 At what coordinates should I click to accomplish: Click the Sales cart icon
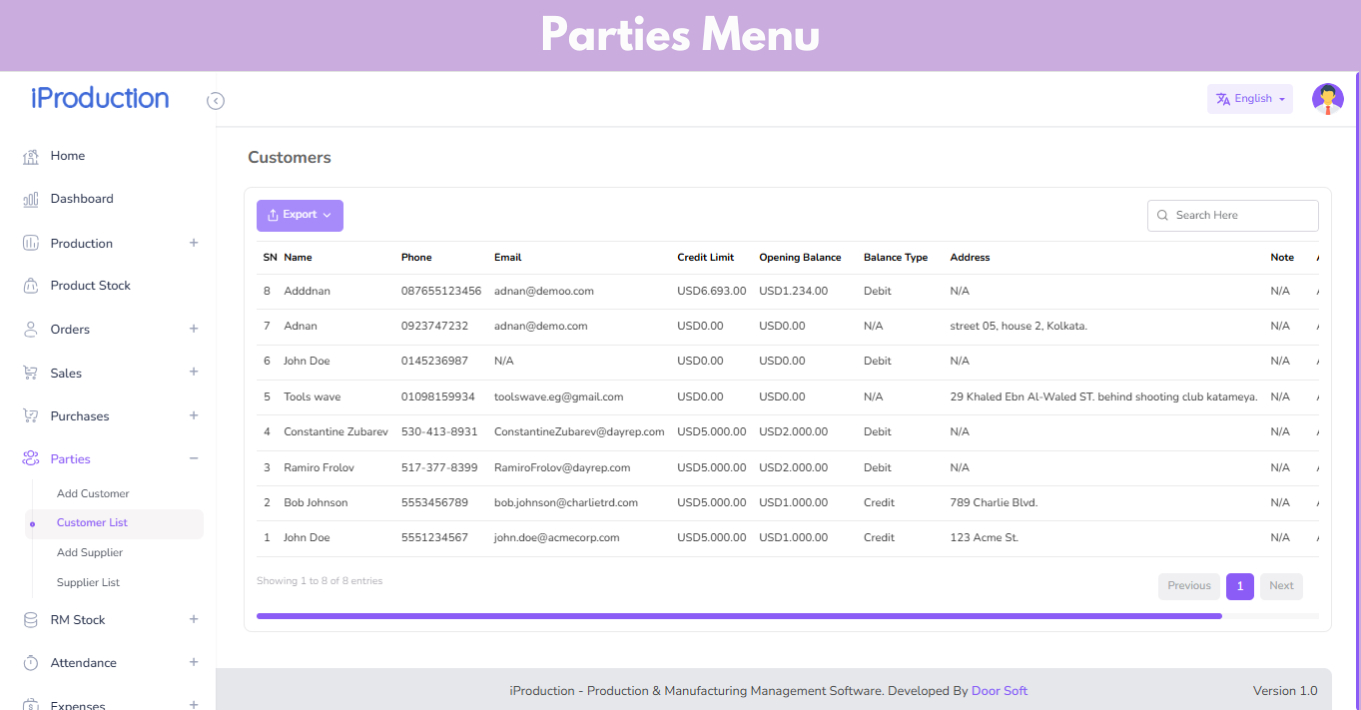point(31,373)
